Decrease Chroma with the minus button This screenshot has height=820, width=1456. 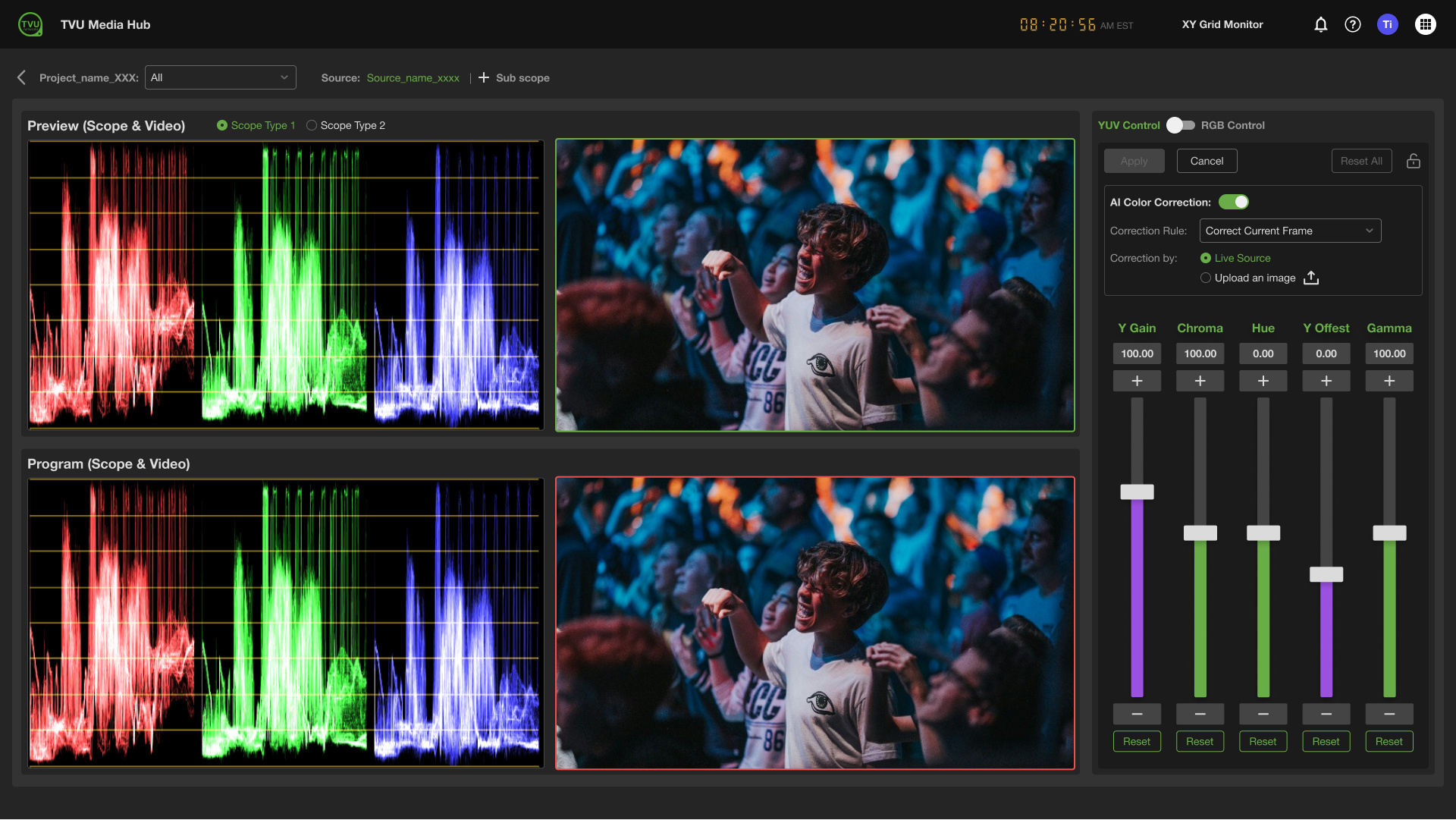pos(1200,714)
